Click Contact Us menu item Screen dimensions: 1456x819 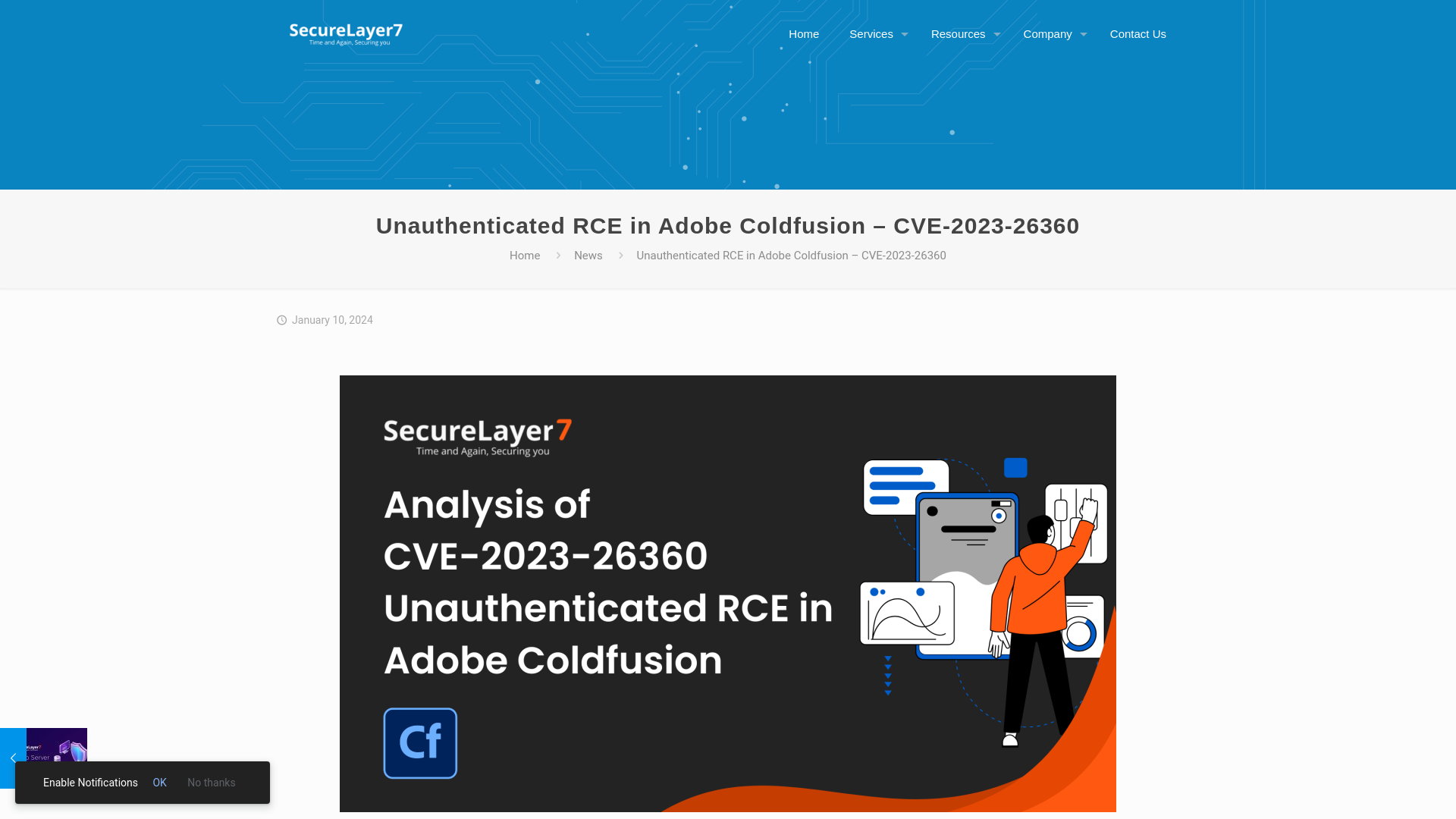(x=1137, y=33)
